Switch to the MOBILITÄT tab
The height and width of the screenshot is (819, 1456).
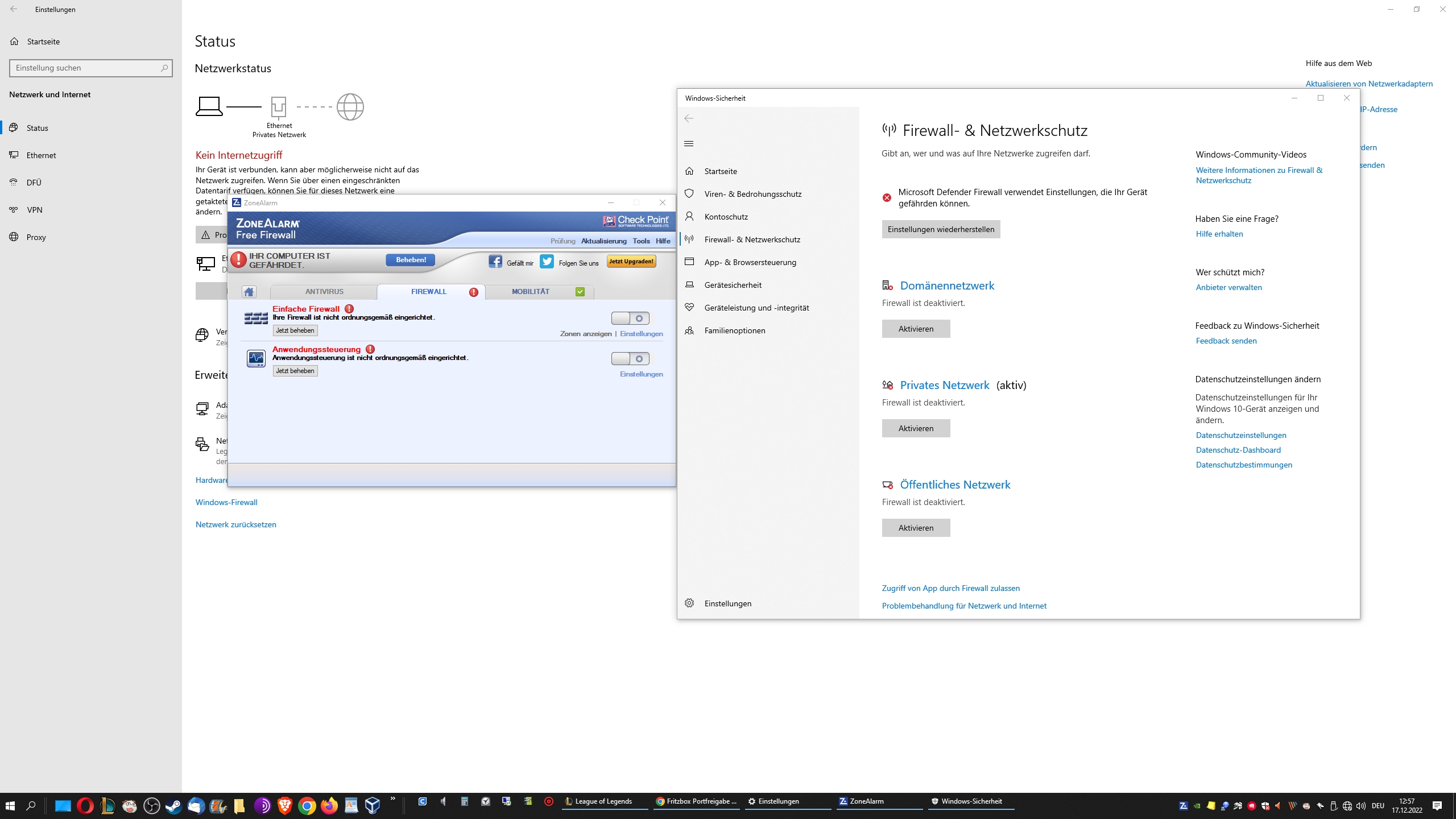[530, 292]
